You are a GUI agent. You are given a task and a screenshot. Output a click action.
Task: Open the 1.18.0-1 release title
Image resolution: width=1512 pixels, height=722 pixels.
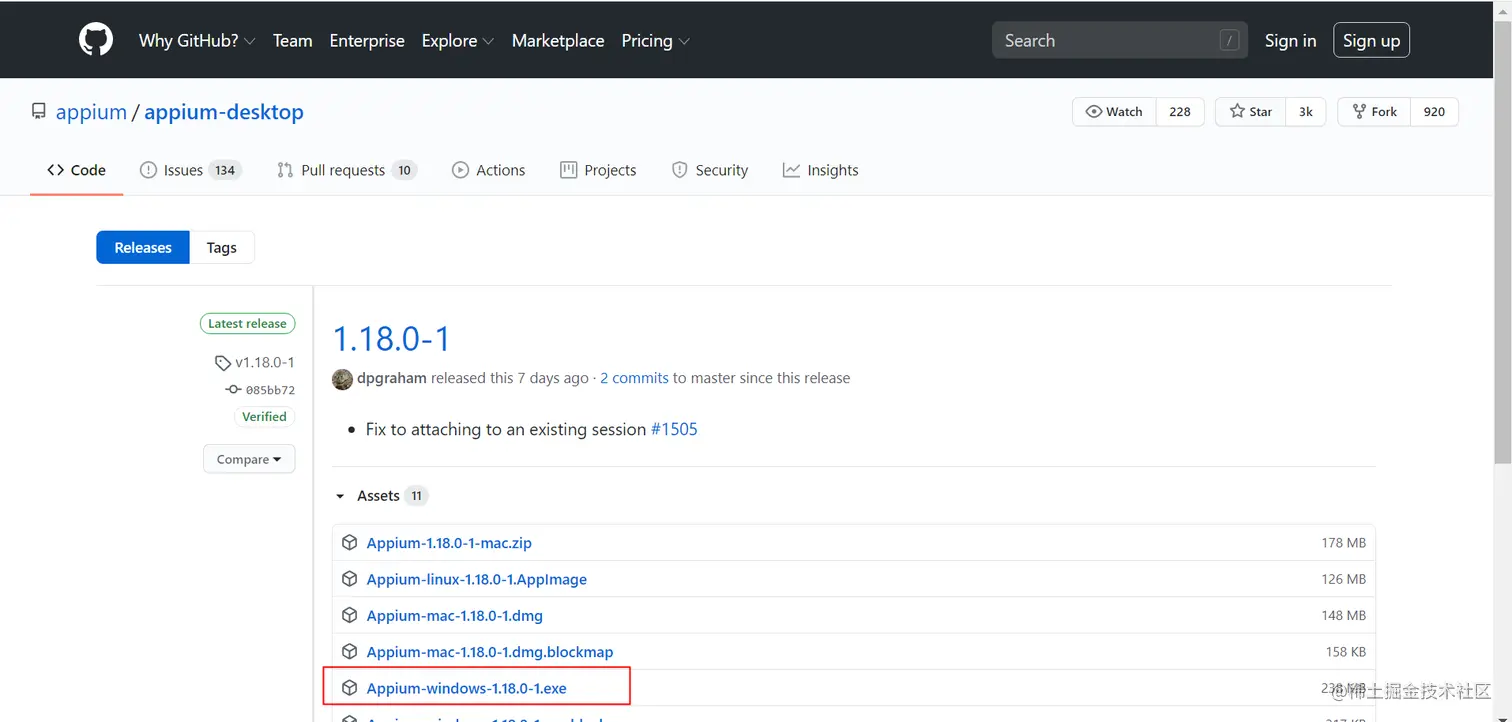391,339
